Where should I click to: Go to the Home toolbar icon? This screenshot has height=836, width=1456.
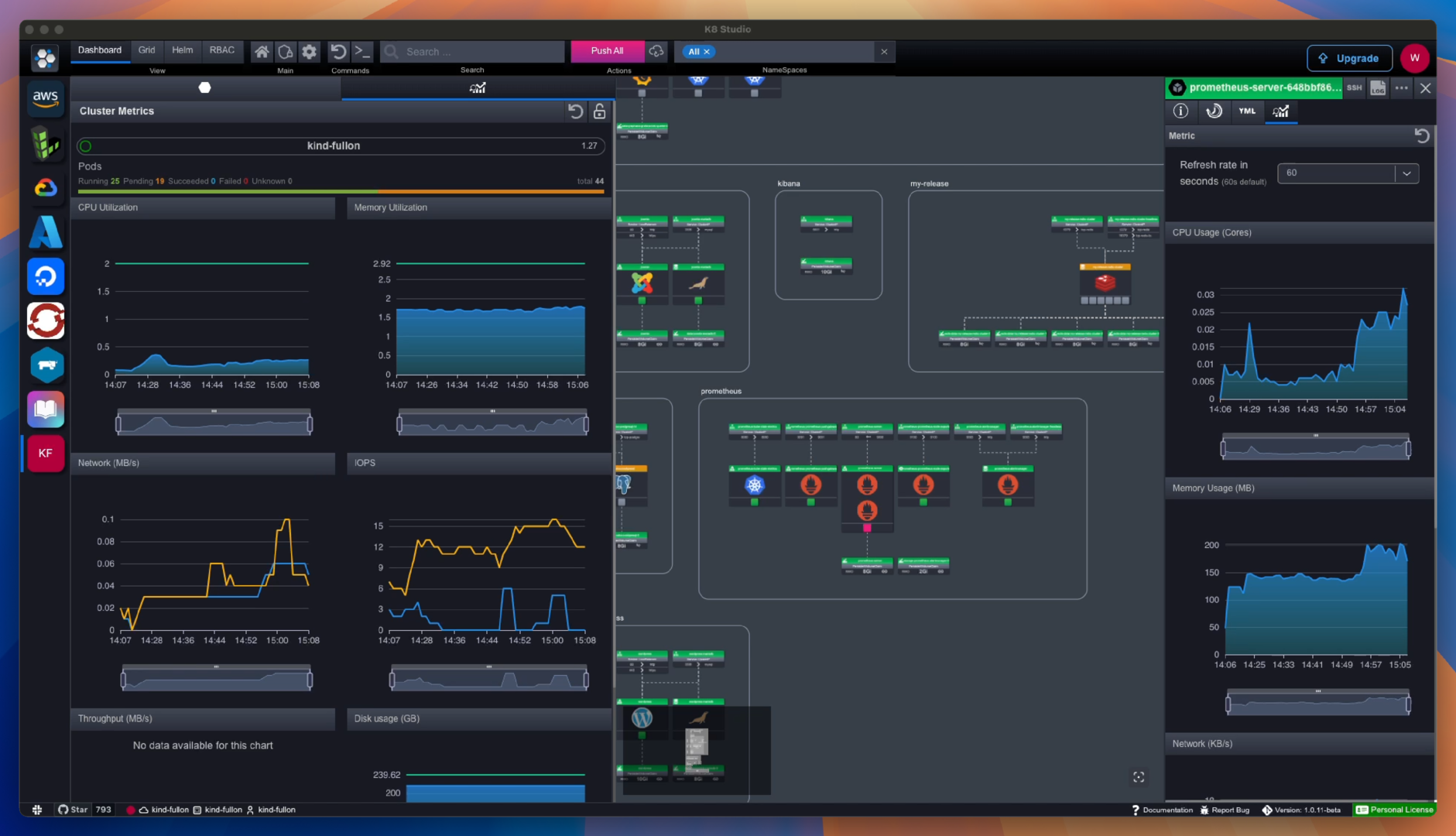pos(262,52)
